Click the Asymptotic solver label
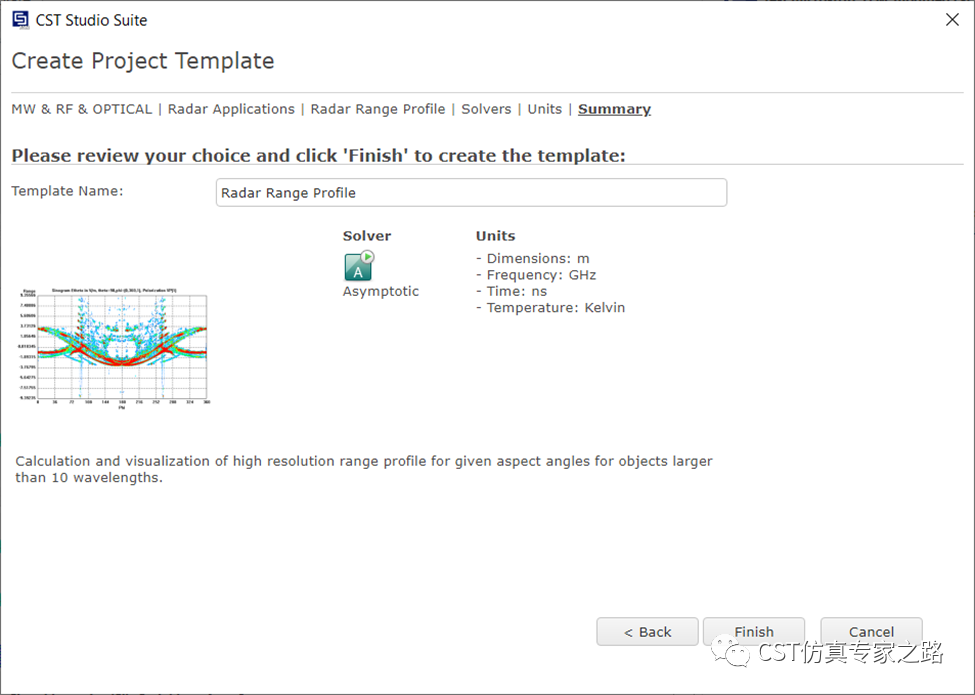975x695 pixels. 381,292
